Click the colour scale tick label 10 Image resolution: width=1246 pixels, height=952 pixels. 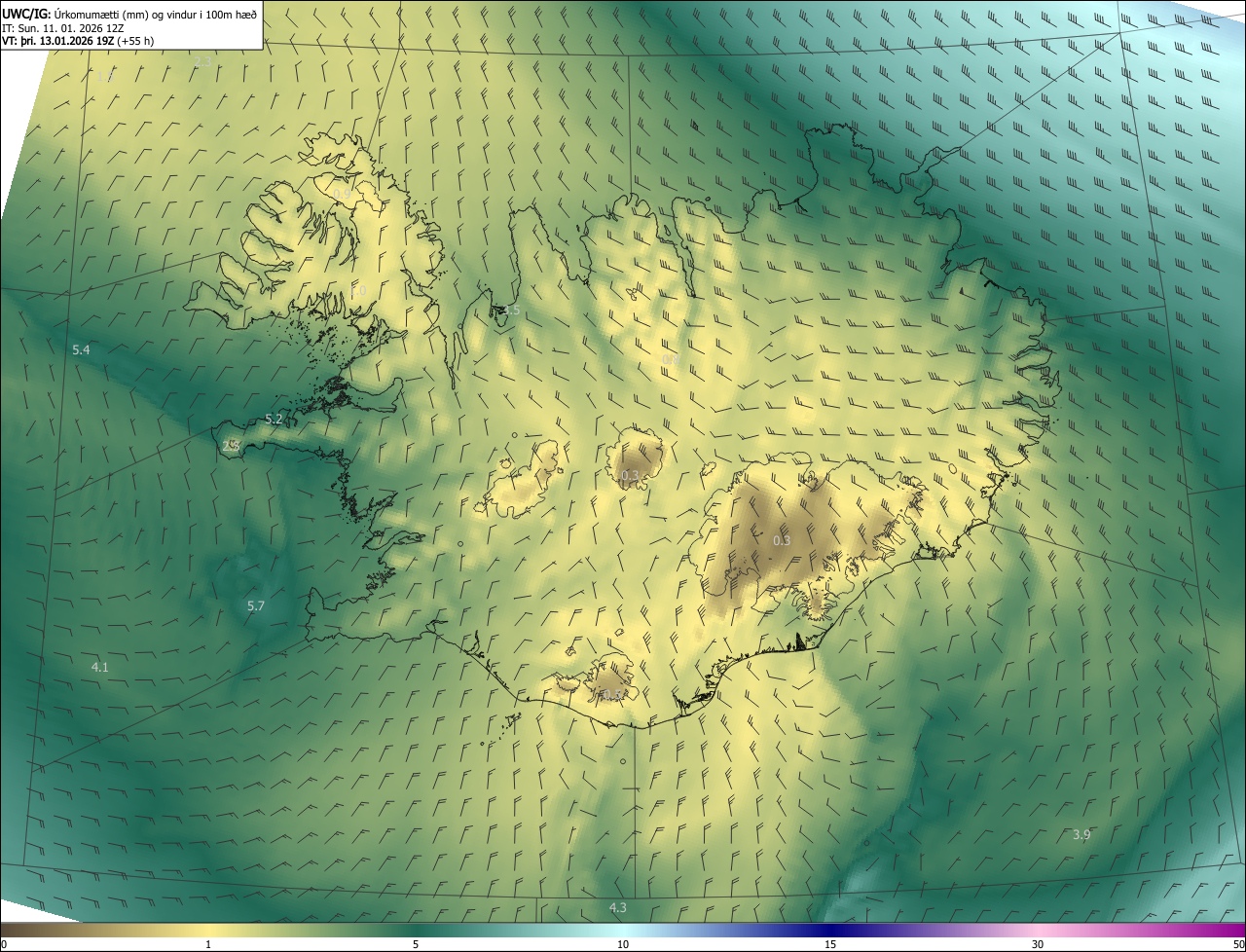(623, 945)
